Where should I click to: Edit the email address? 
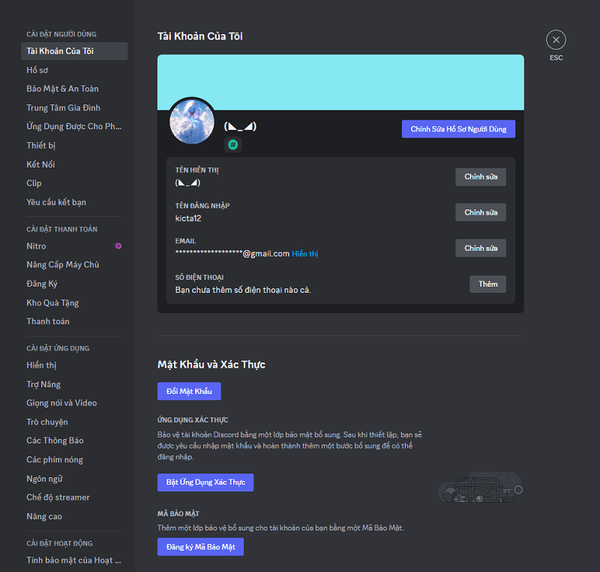[x=480, y=248]
